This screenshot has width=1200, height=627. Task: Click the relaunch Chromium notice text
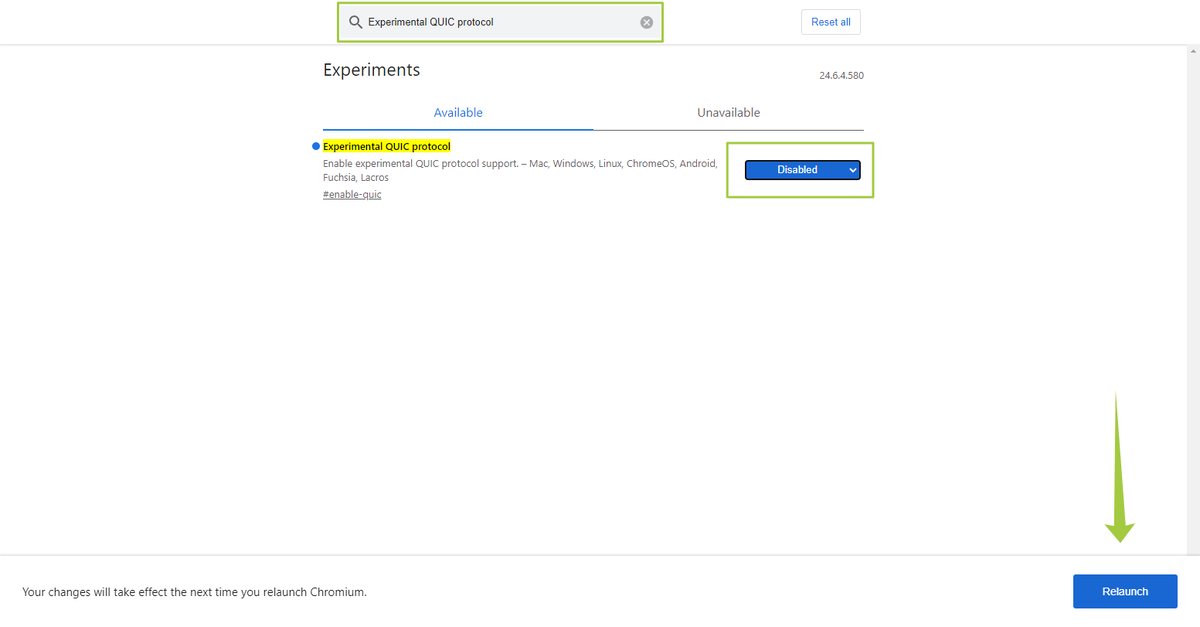(195, 592)
